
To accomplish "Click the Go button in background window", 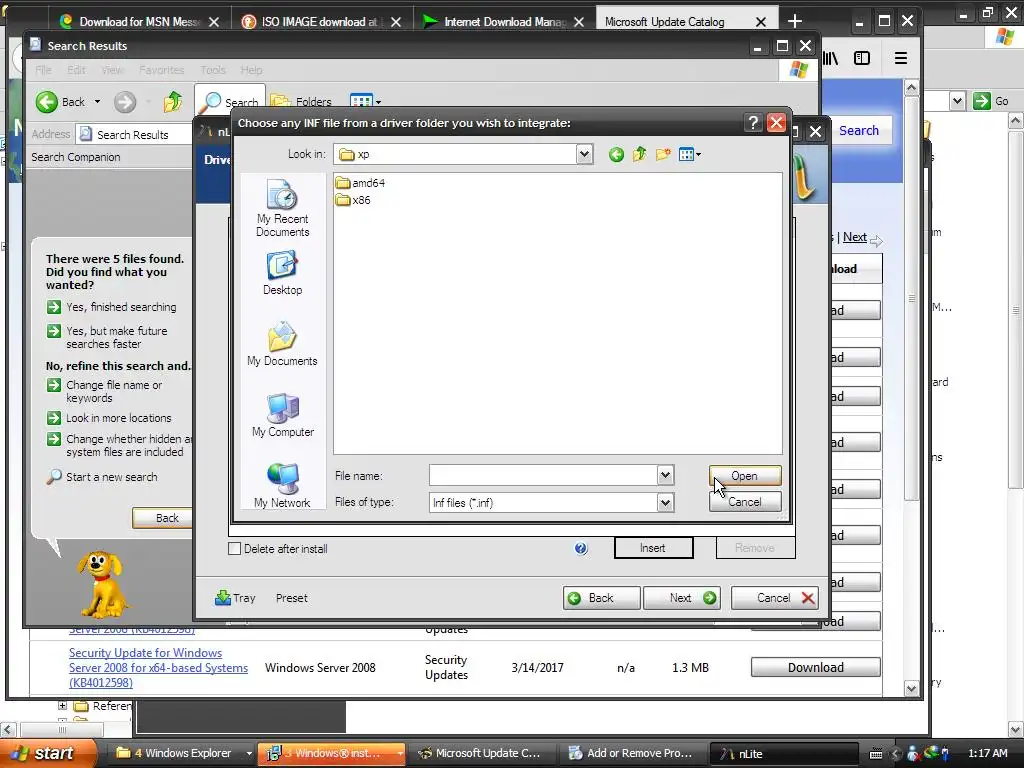I will [x=991, y=101].
